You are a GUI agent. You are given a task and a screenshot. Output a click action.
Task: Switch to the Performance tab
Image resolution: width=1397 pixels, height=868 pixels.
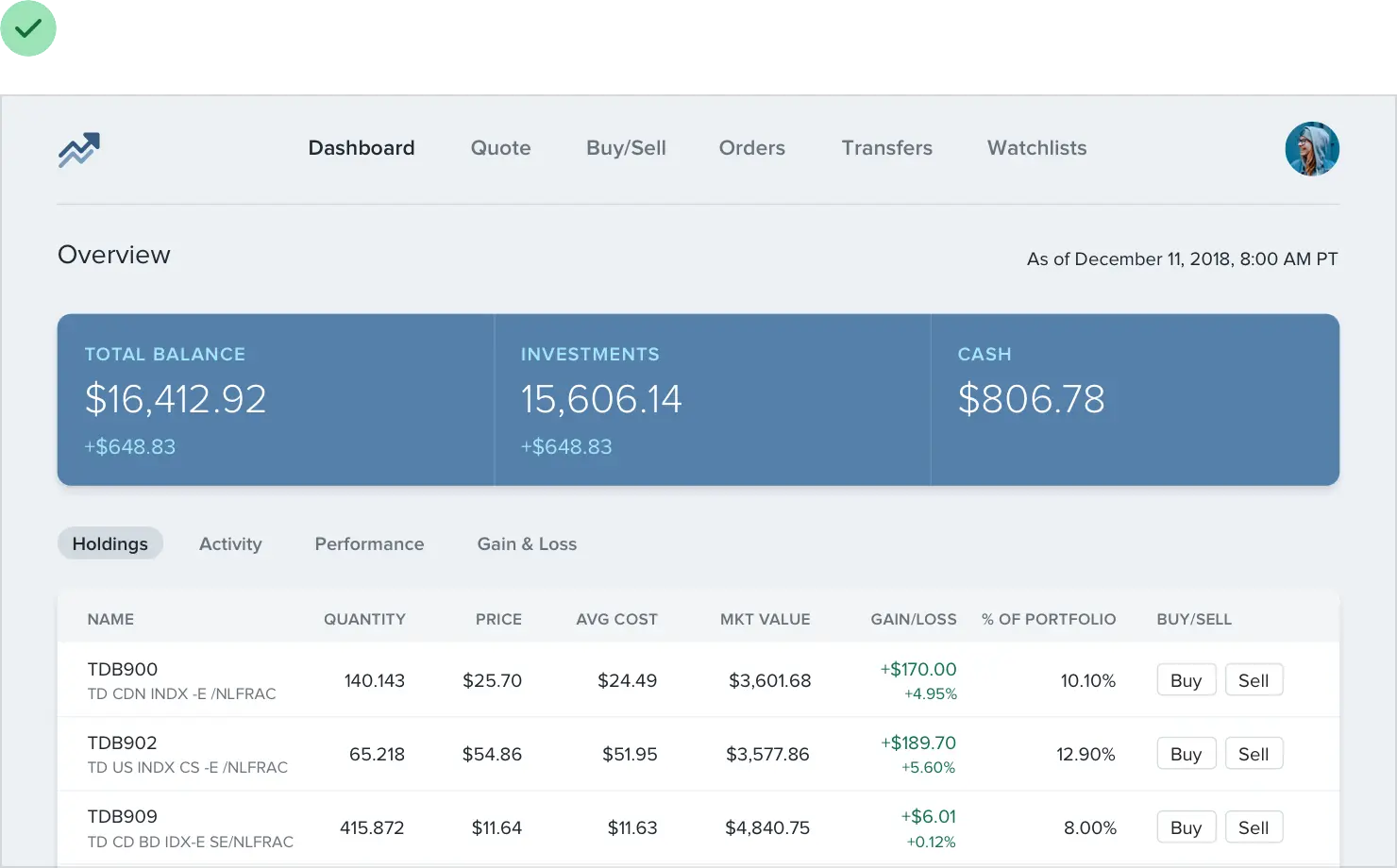pyautogui.click(x=369, y=544)
